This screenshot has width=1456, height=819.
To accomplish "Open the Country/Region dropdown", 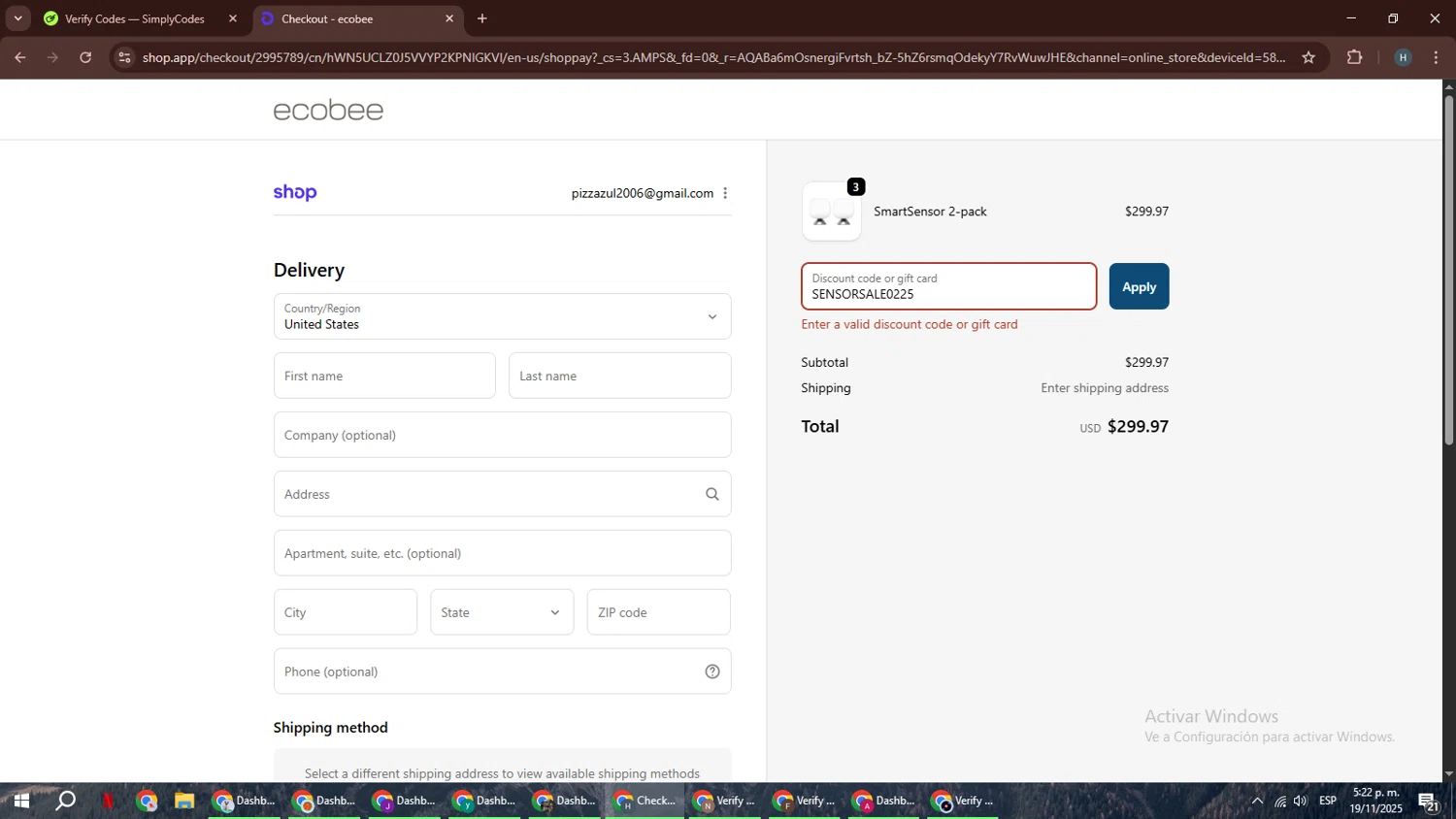I will coord(502,316).
